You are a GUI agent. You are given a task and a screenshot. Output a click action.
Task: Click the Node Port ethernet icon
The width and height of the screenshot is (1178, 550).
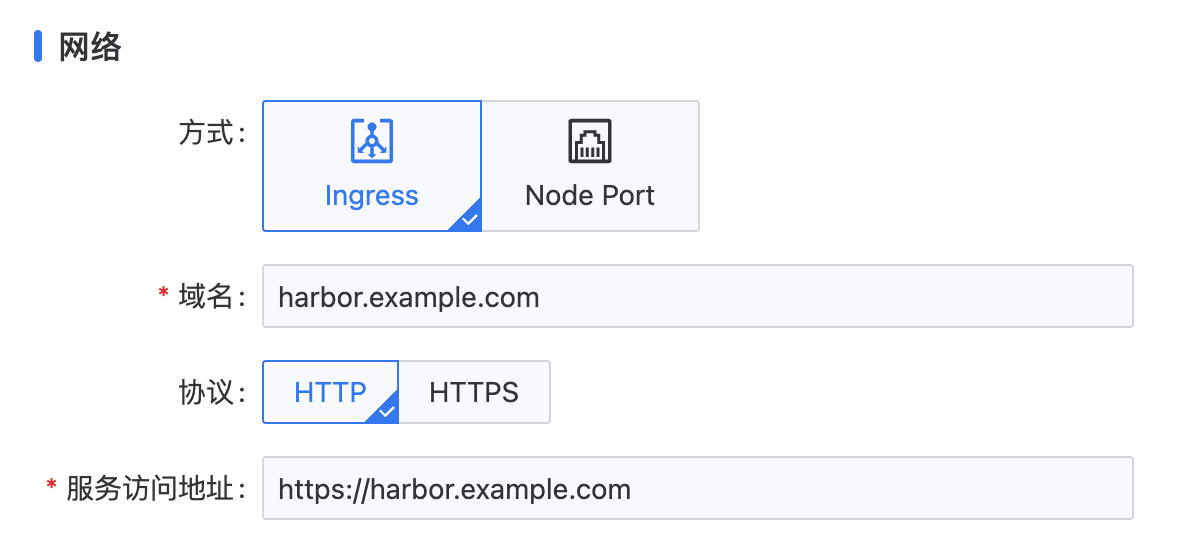click(x=589, y=141)
